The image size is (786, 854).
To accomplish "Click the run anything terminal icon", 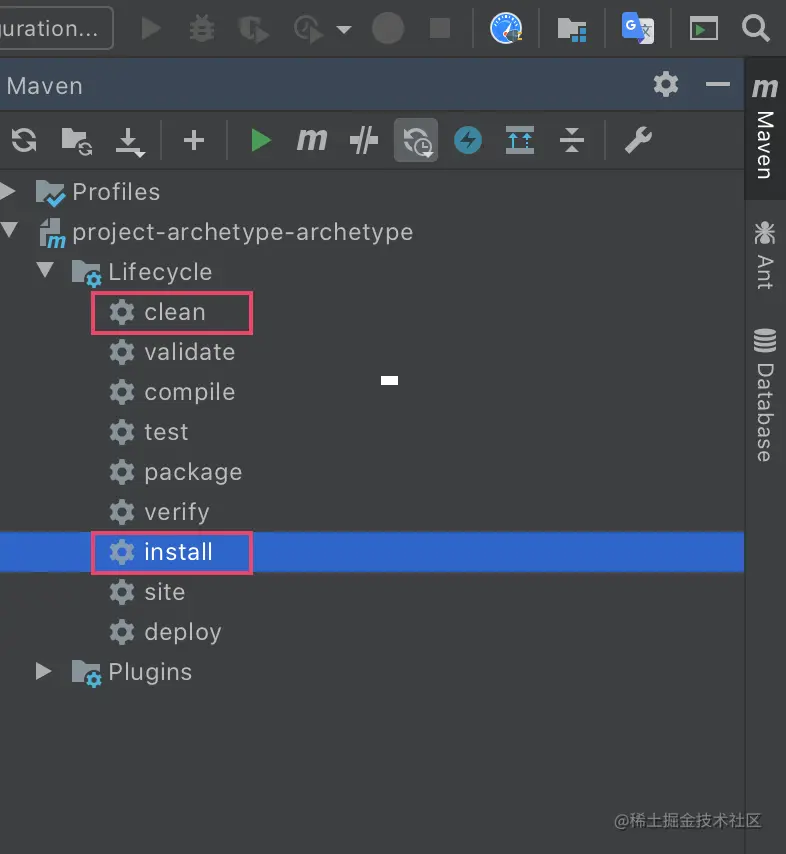I will [x=704, y=28].
